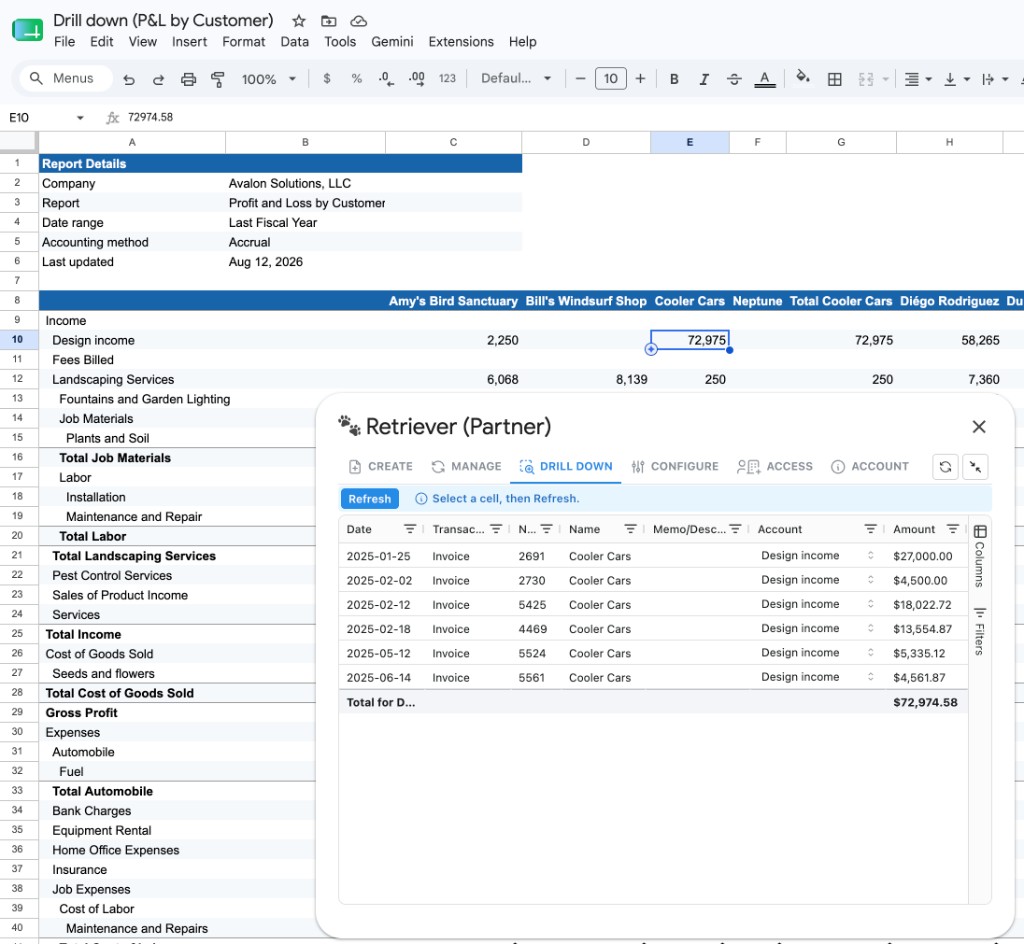Filter the Transaction type column
The image size is (1024, 944).
[x=496, y=529]
